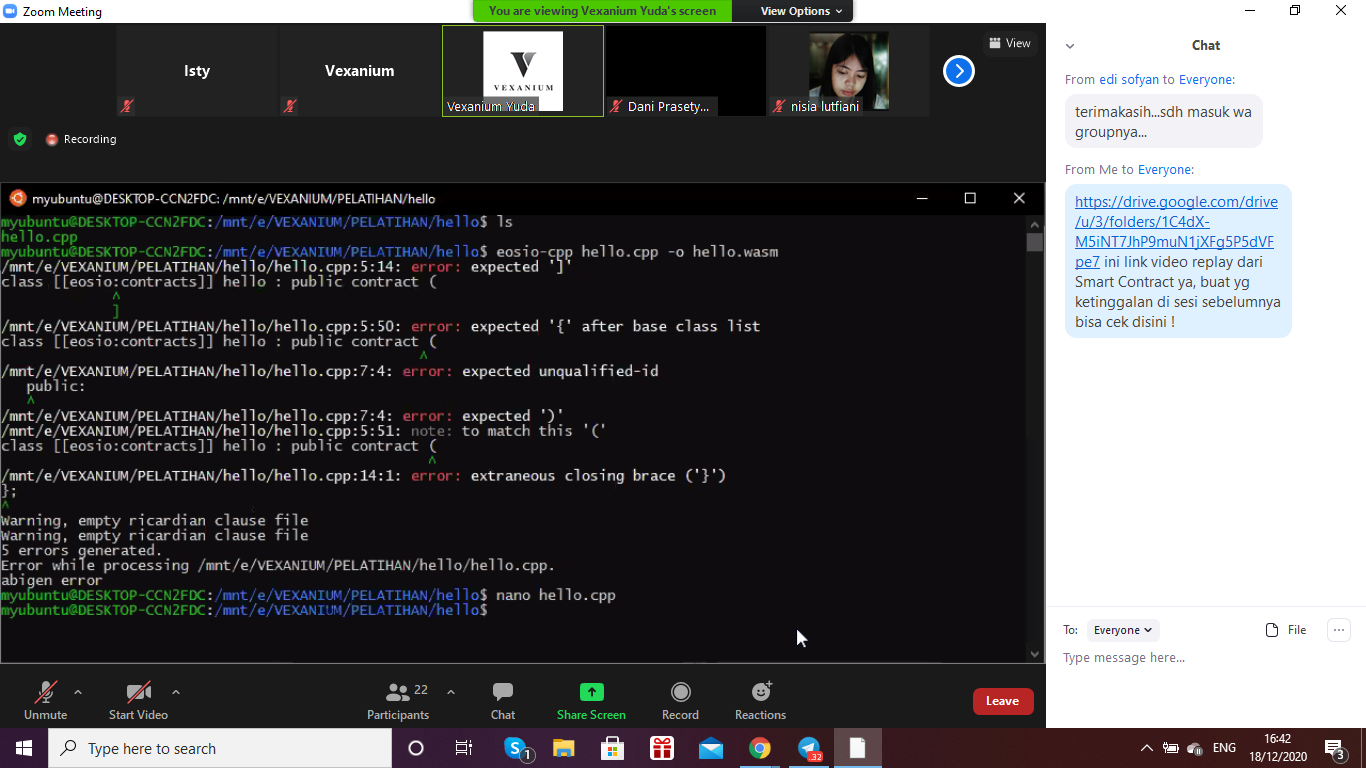Expand audio options arrow beside Unmute
Image resolution: width=1366 pixels, height=768 pixels.
point(78,692)
